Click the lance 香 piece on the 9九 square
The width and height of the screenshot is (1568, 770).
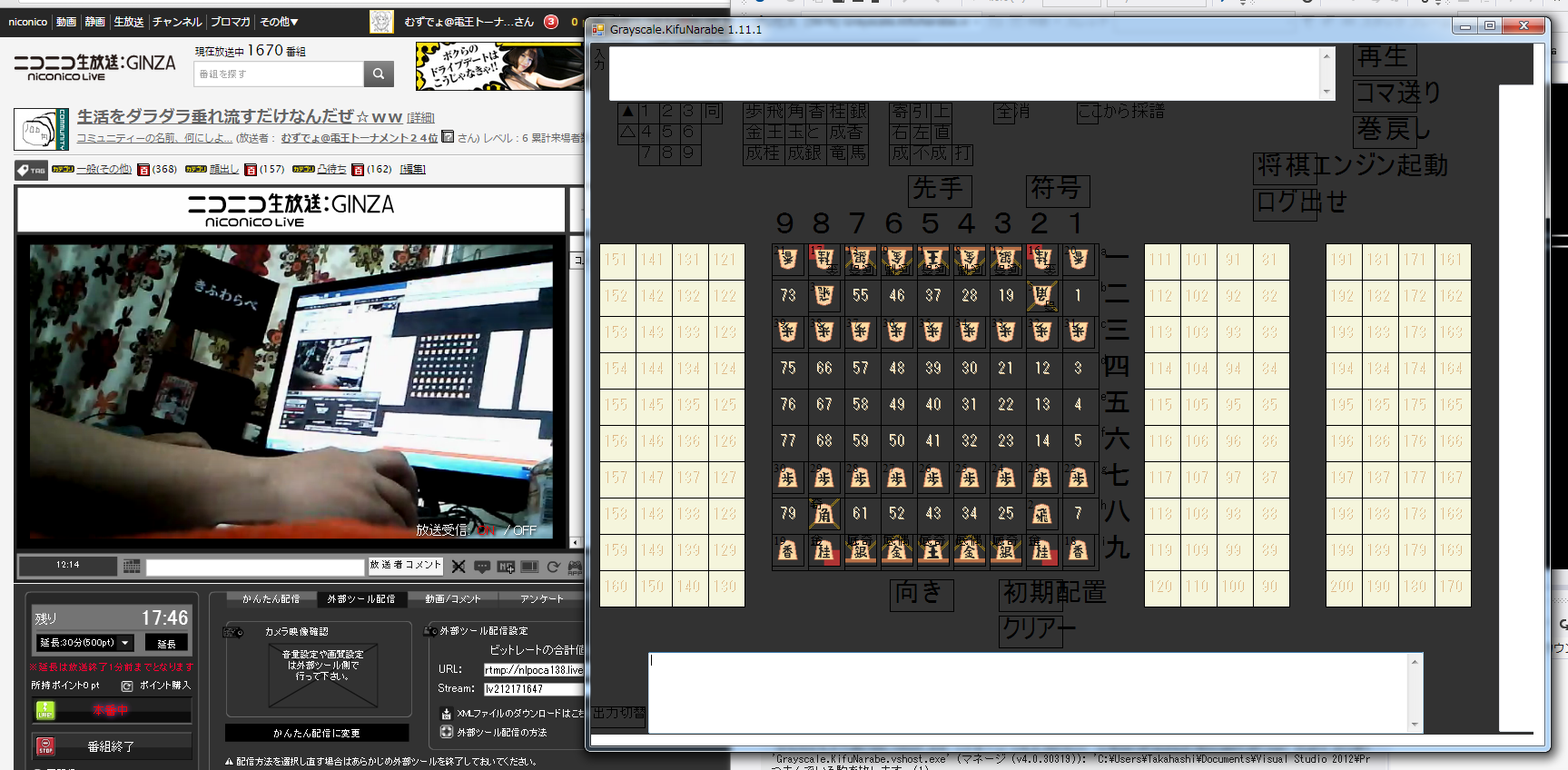click(x=788, y=550)
